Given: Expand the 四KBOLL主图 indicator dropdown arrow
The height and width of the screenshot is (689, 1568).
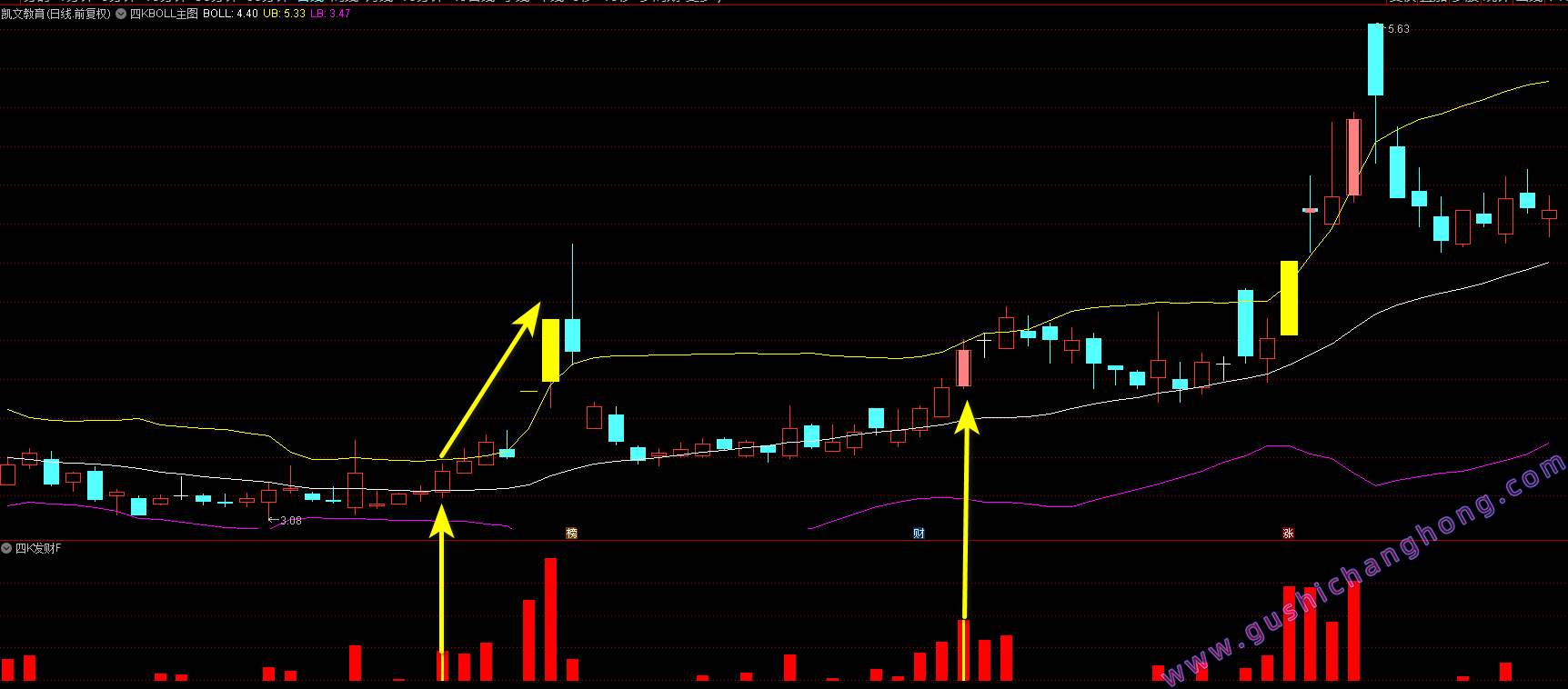Looking at the screenshot, I should [121, 14].
